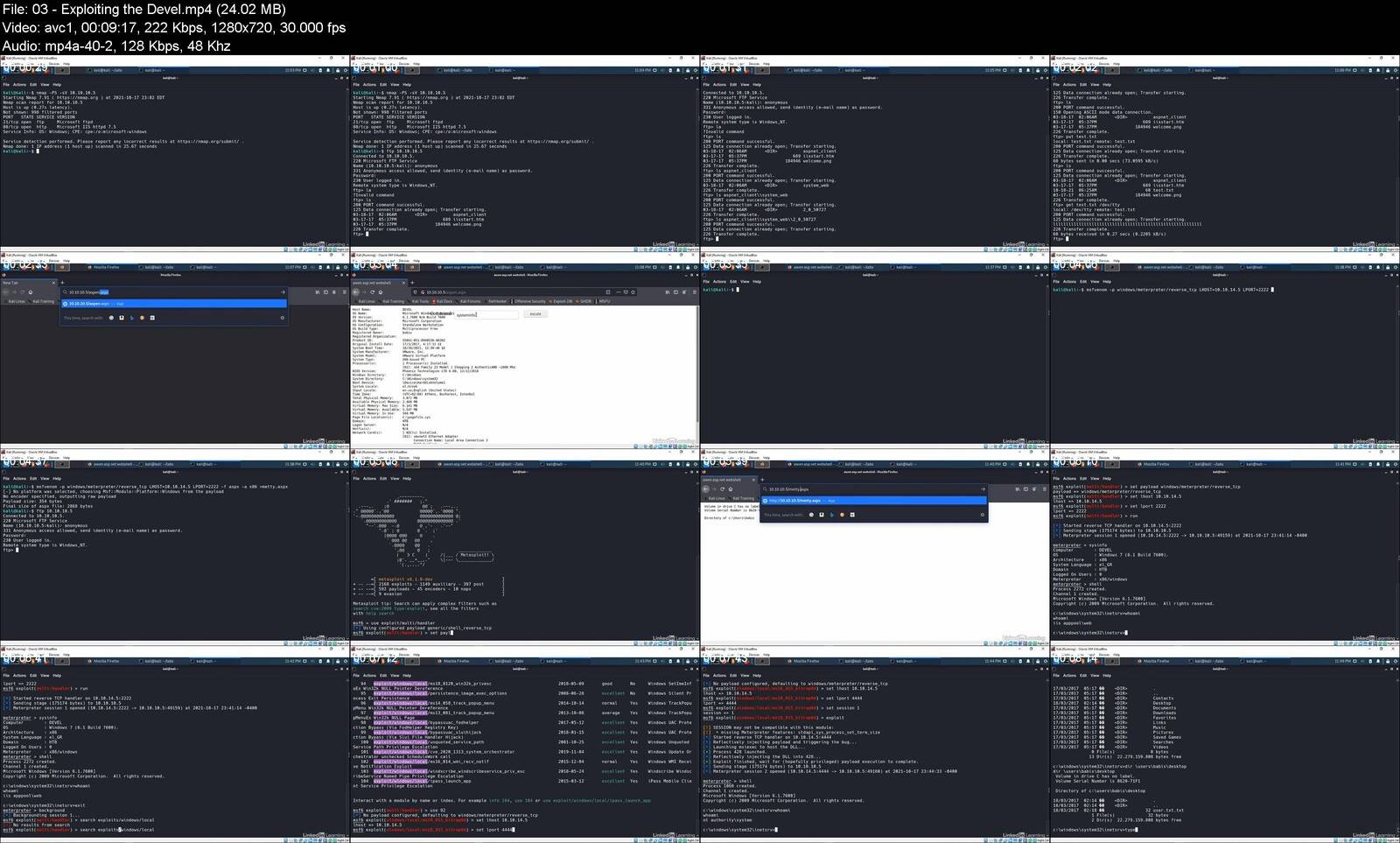
Task: Open thumbnail showing the Metasploit ASCII banner
Action: click(524, 547)
